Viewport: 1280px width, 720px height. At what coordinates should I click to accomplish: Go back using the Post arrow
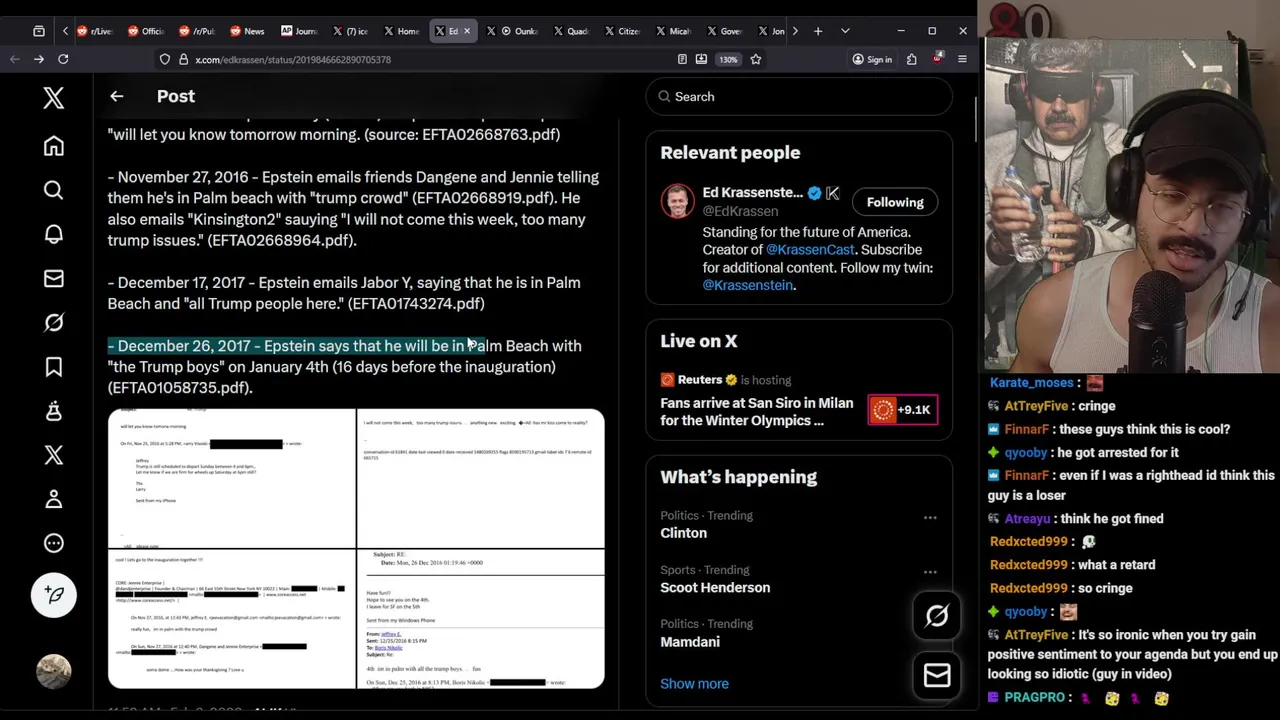click(116, 96)
